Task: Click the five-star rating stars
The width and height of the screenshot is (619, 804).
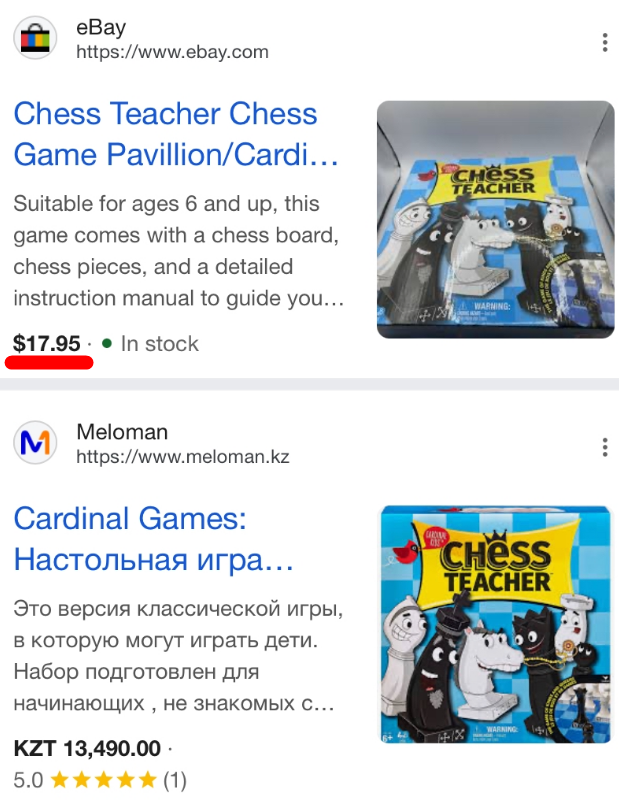Action: tap(104, 780)
